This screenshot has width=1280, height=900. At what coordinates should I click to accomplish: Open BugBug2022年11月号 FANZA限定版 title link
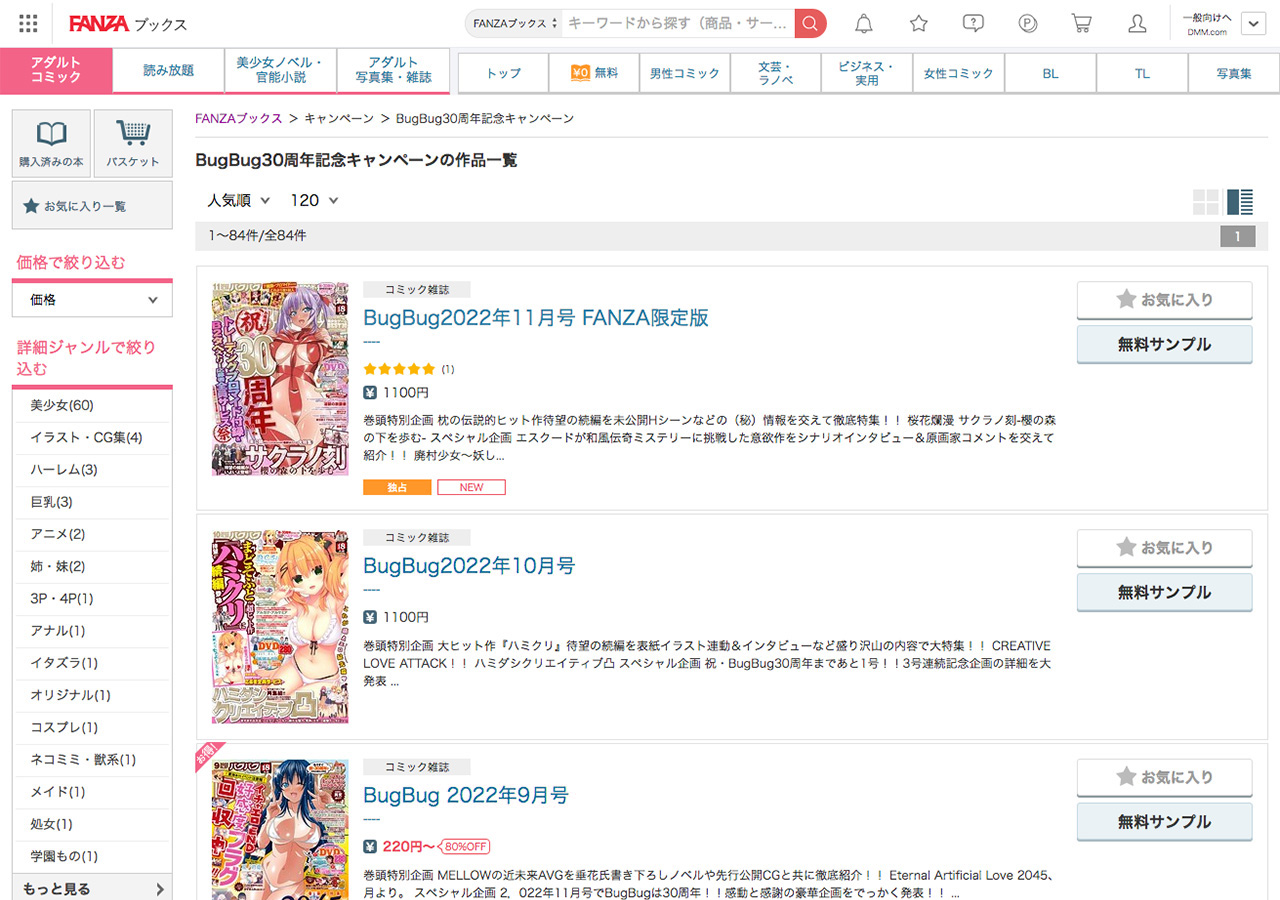[x=536, y=318]
